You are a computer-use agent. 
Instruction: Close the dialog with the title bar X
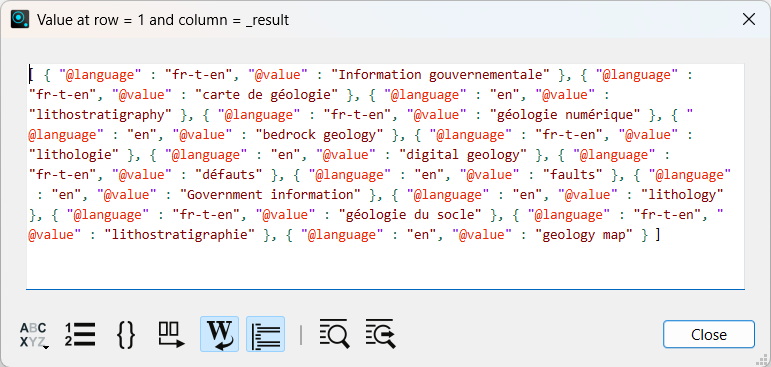coord(748,20)
